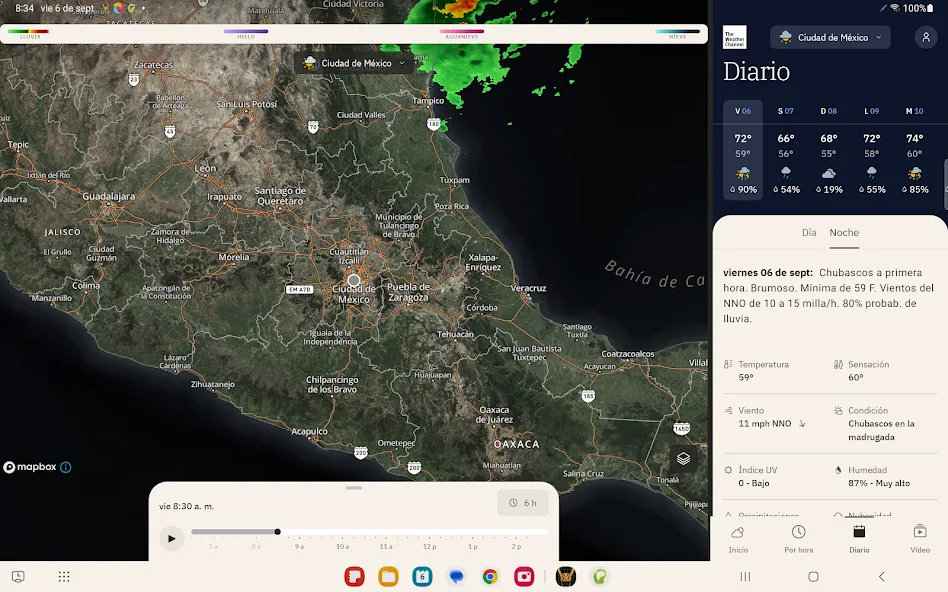The width and height of the screenshot is (948, 592).
Task: Switch to the Día tab
Action: tap(809, 233)
